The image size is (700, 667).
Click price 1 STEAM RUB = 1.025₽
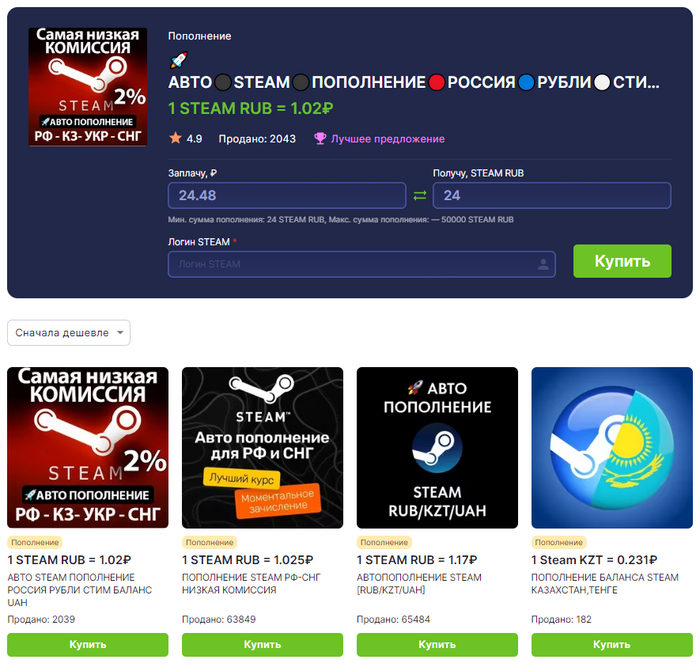[247, 560]
